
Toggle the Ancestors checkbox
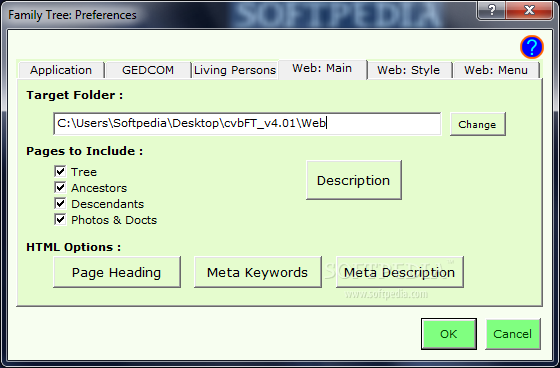(60, 188)
